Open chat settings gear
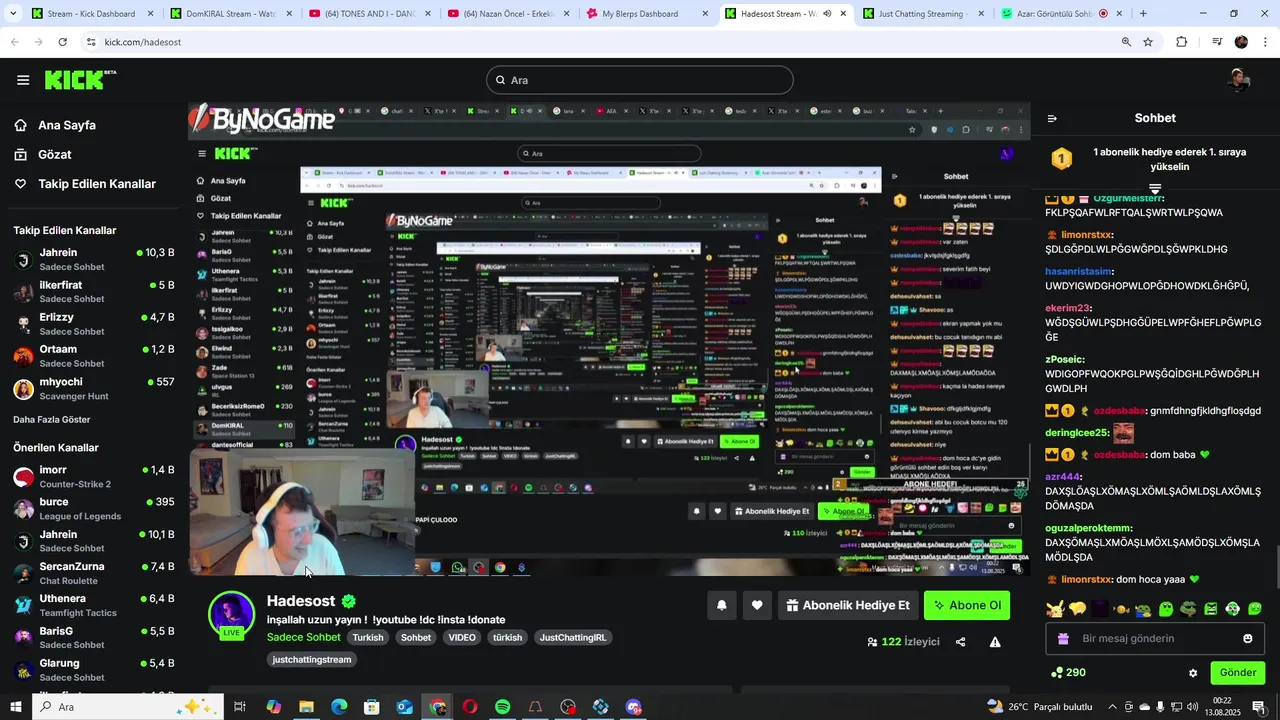 click(1192, 673)
